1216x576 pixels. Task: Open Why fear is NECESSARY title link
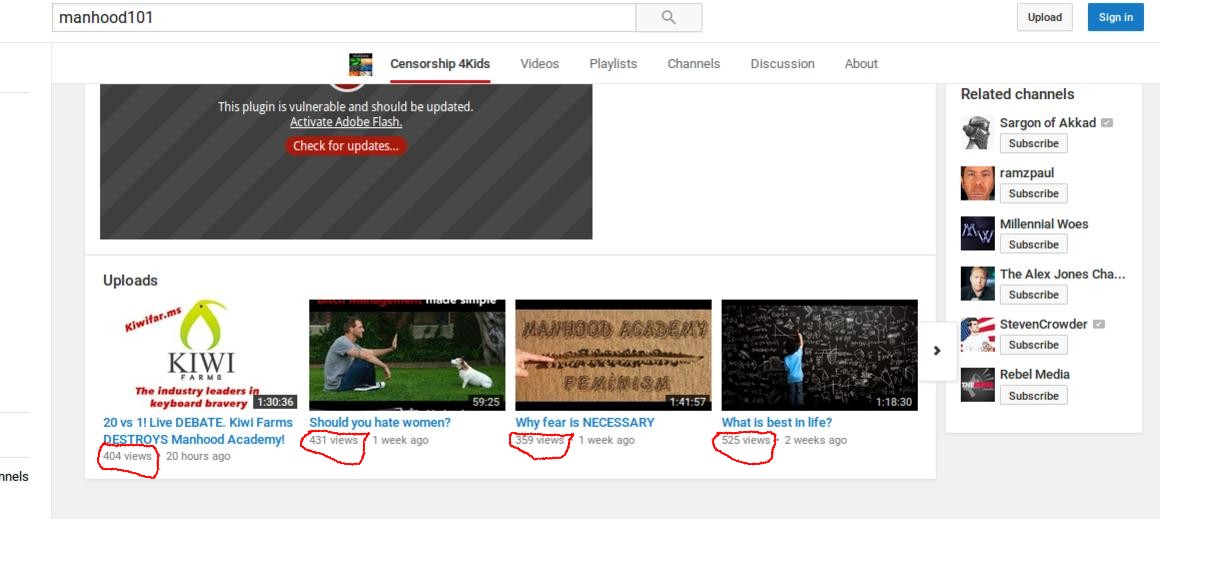(x=585, y=422)
